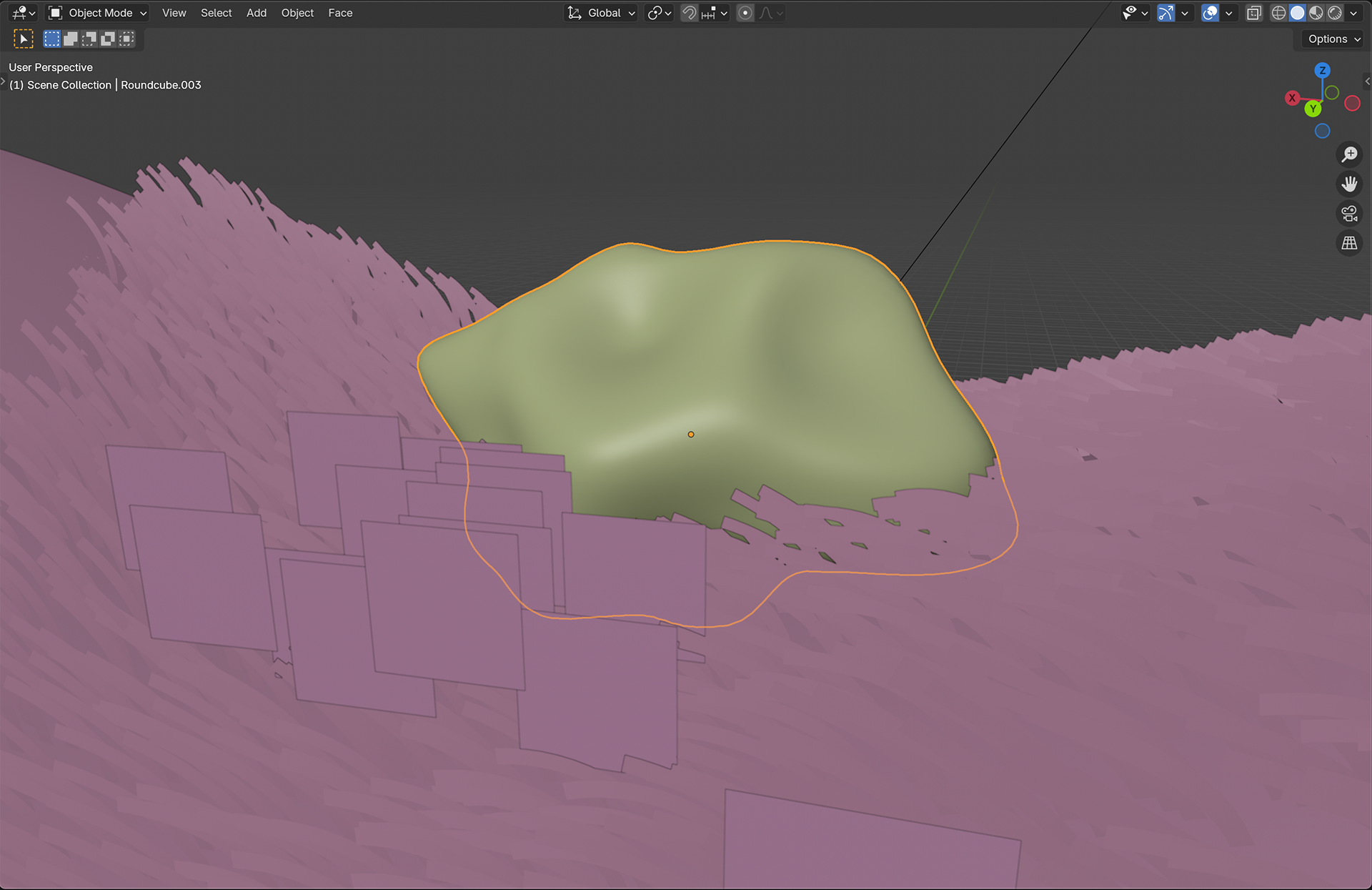Open the Add menu
This screenshot has height=890, width=1372.
tap(256, 13)
